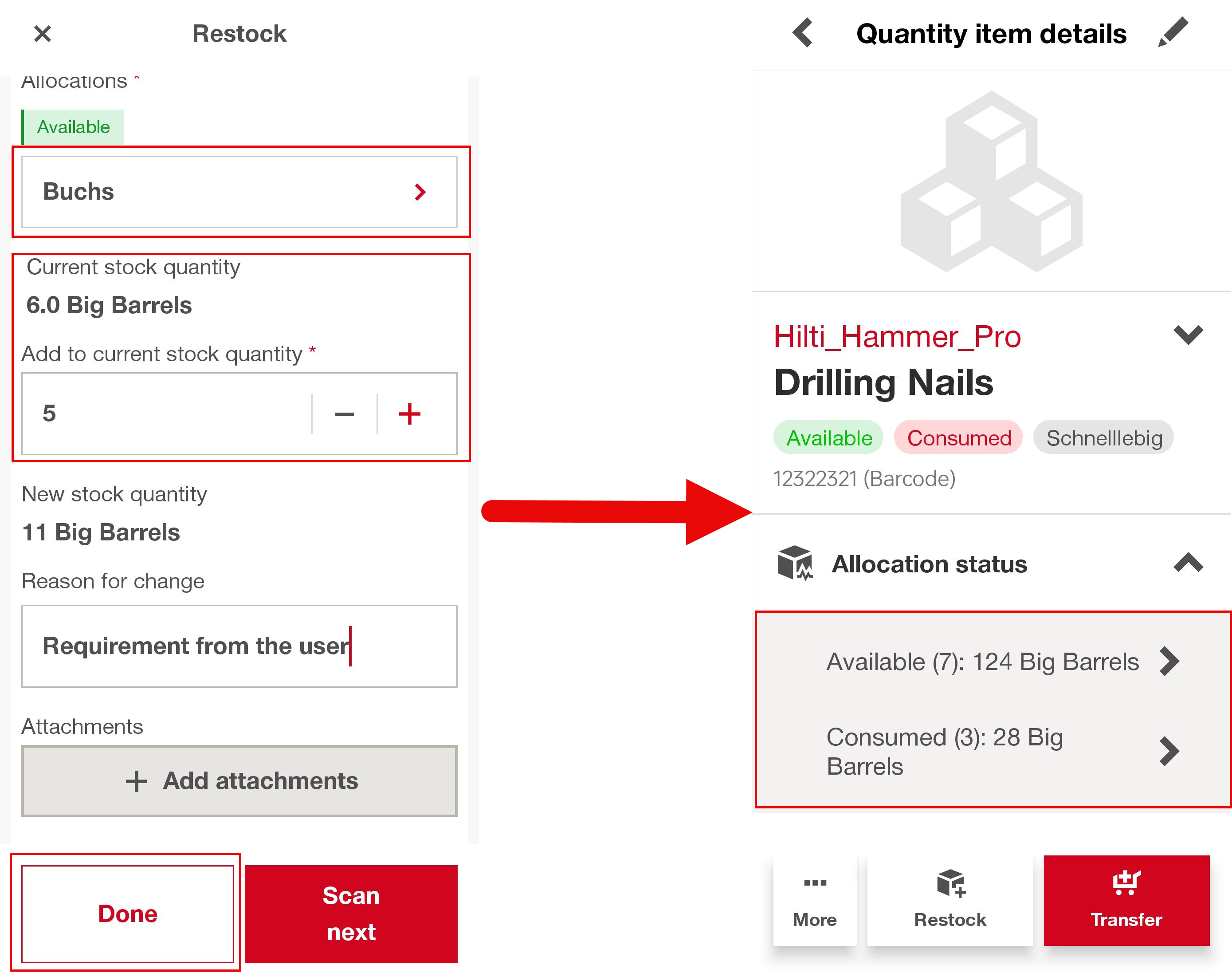Increase quantity with the red plus icon
The image size is (1232, 977).
point(409,414)
